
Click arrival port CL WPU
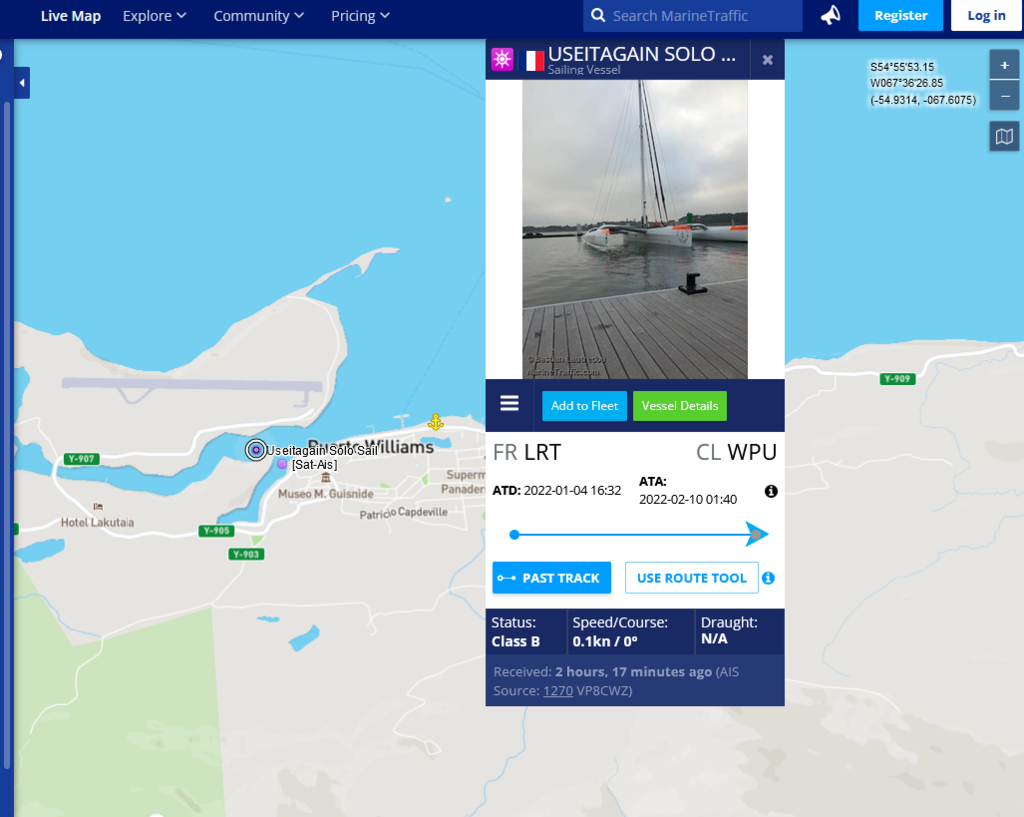736,452
